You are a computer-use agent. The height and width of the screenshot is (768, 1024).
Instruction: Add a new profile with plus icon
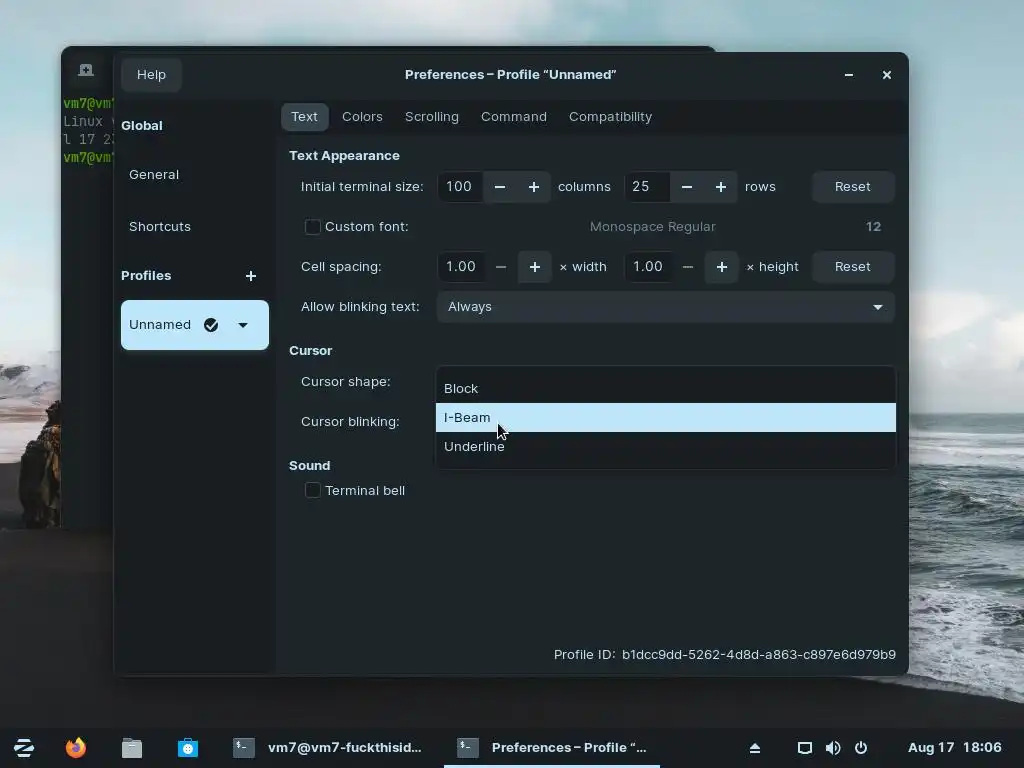click(251, 276)
